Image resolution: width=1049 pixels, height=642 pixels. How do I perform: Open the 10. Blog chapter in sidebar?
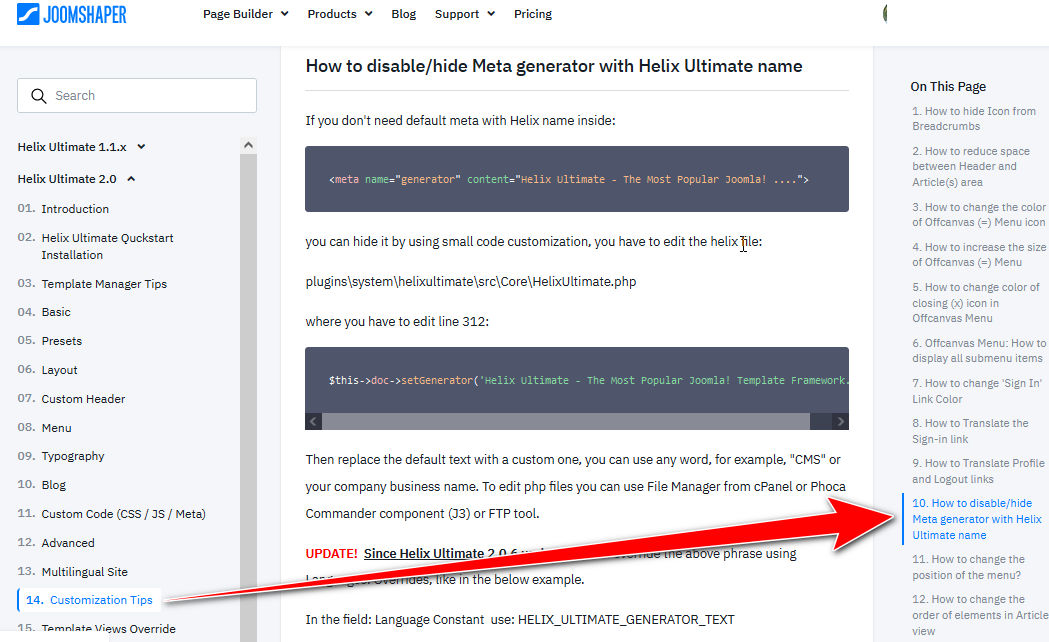click(41, 485)
